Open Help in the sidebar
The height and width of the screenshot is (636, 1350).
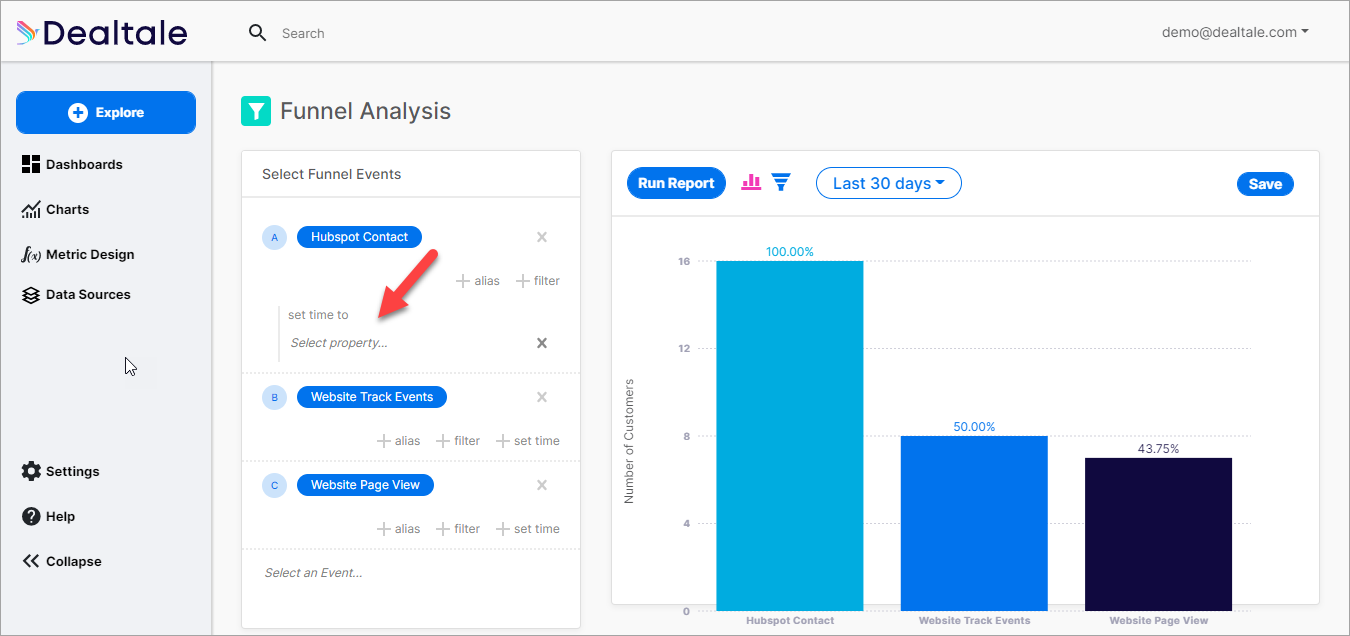pyautogui.click(x=48, y=516)
